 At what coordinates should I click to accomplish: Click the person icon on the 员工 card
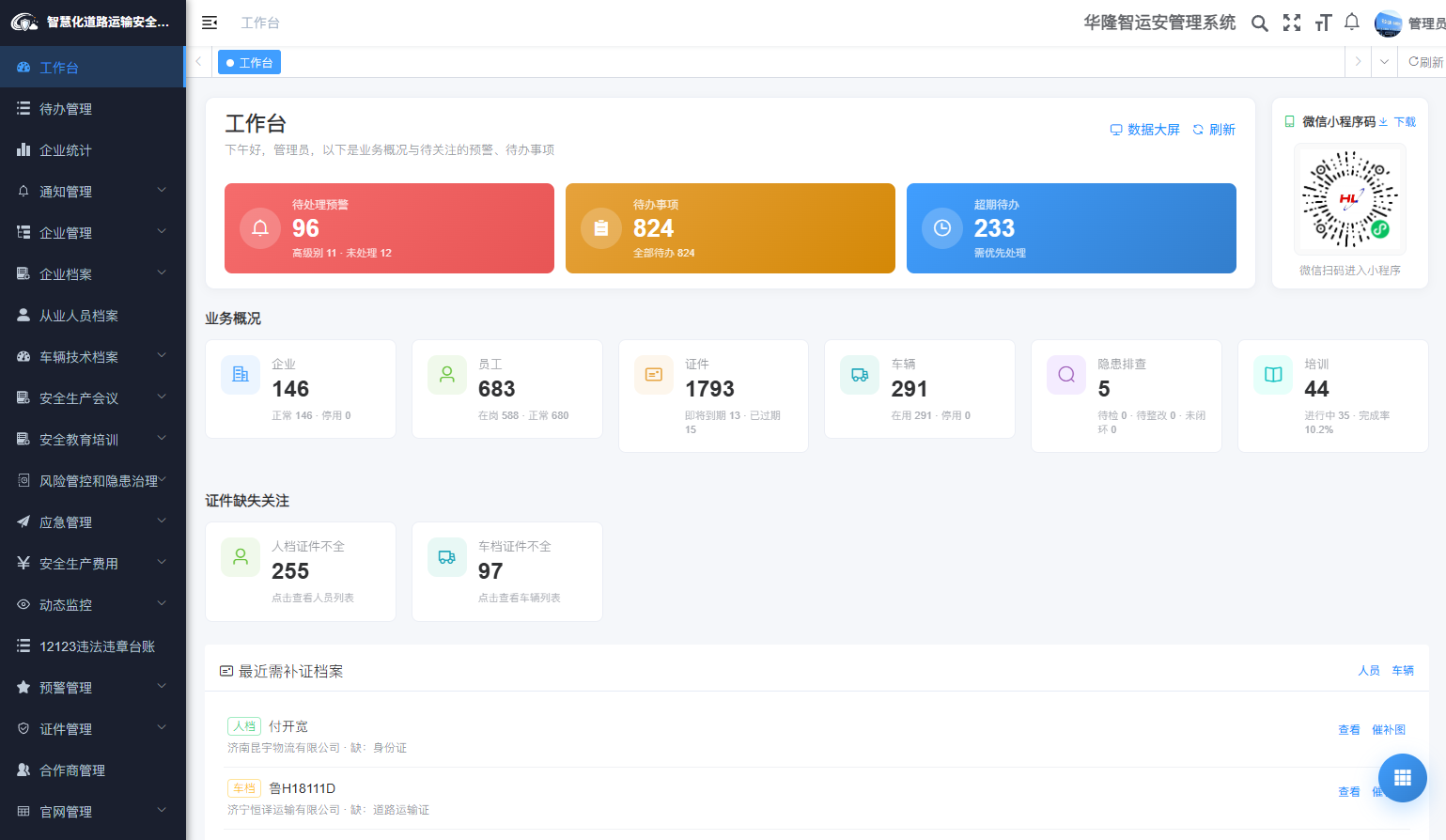pyautogui.click(x=447, y=375)
